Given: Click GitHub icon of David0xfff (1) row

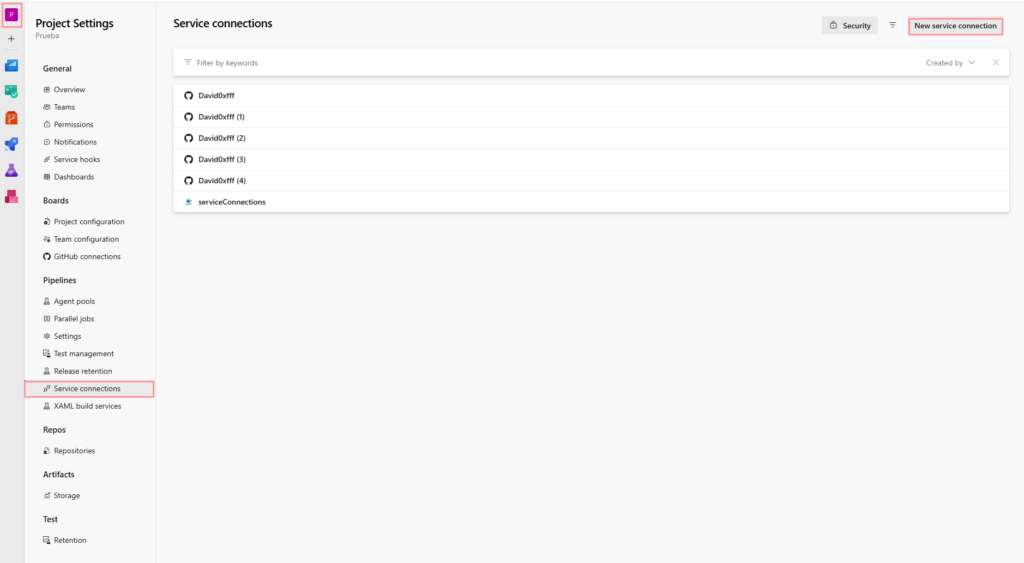Looking at the screenshot, I should pyautogui.click(x=189, y=117).
